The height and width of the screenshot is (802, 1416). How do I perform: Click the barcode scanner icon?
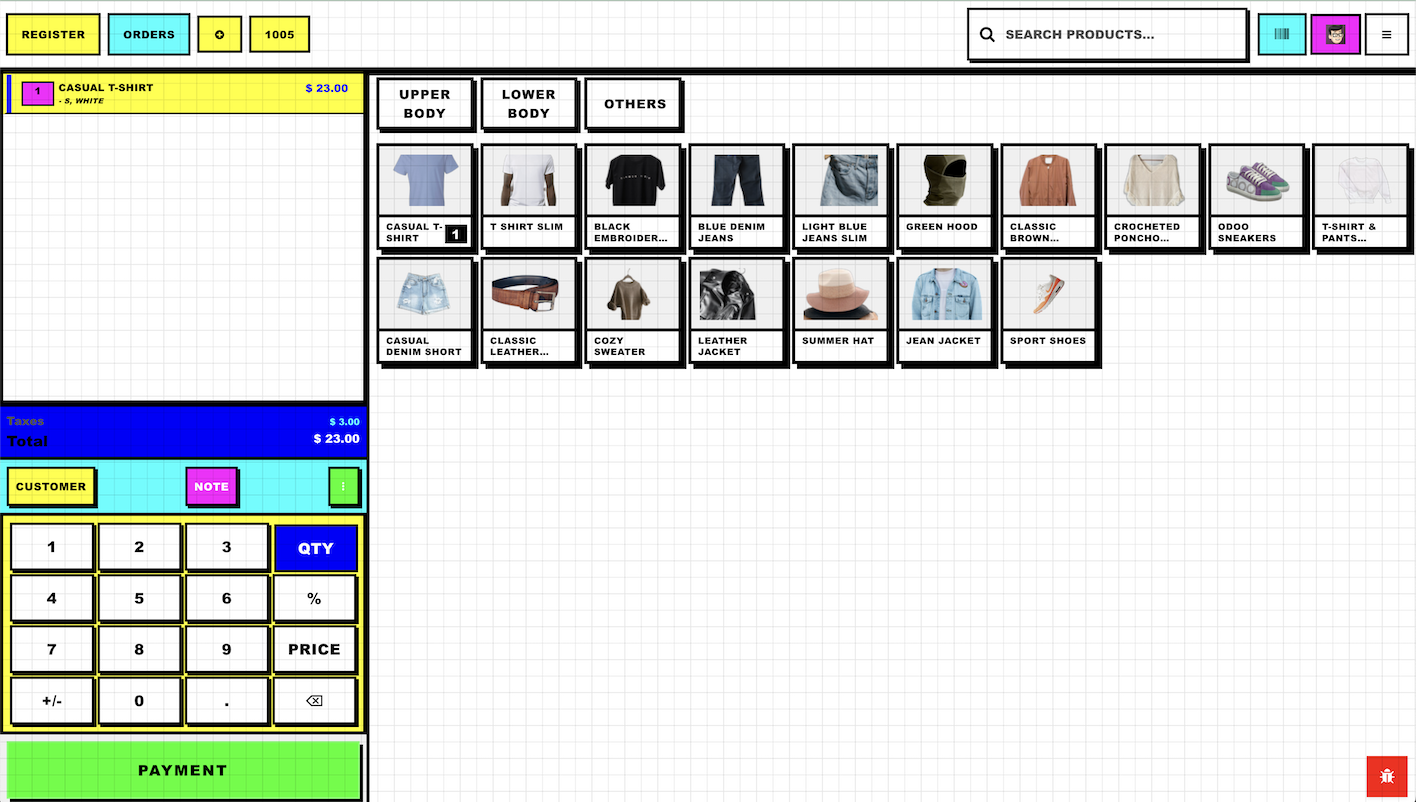coord(1281,35)
